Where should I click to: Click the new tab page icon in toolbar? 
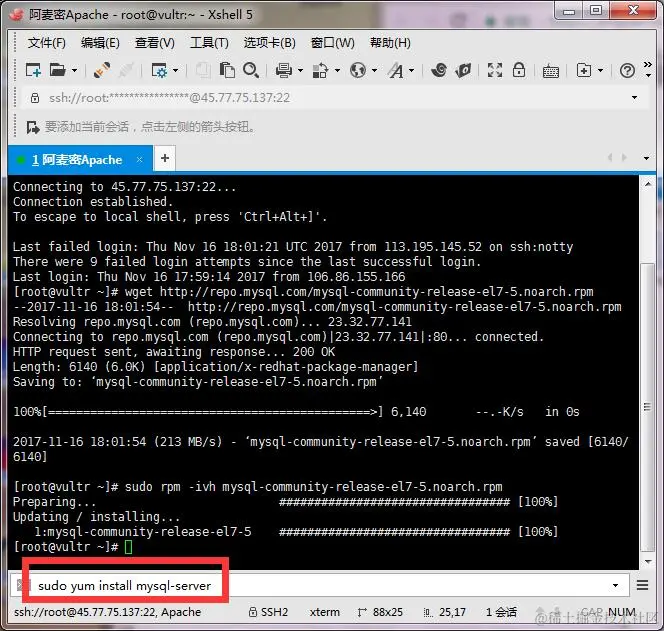pos(584,70)
